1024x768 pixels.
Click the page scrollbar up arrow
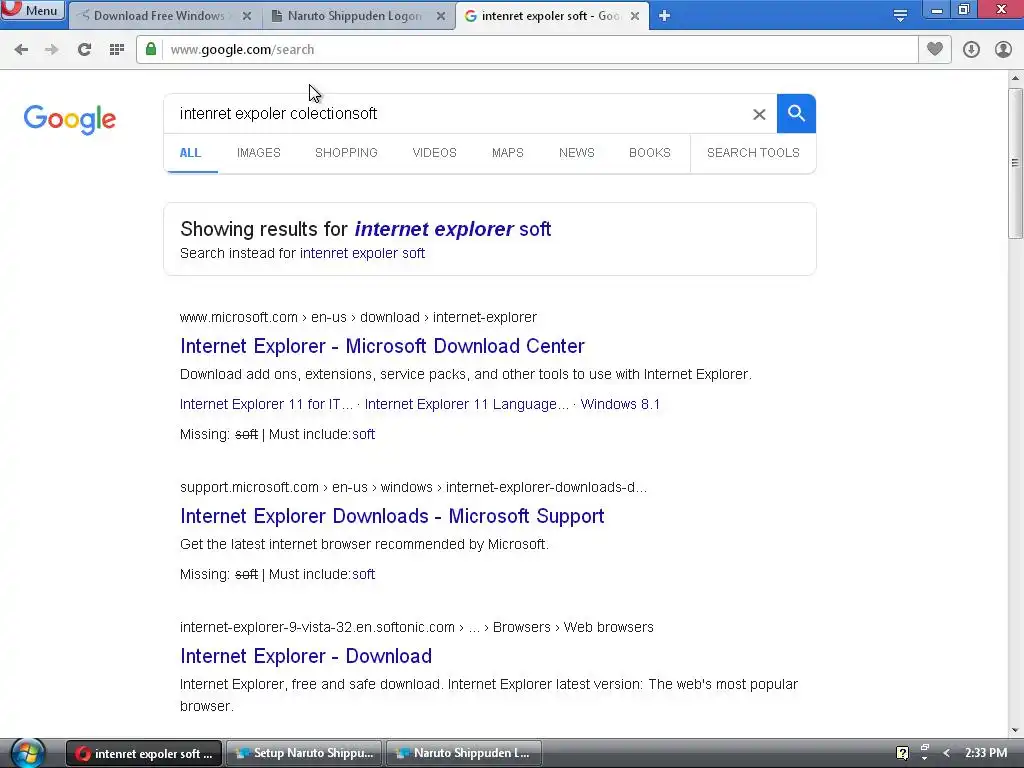[x=1015, y=78]
